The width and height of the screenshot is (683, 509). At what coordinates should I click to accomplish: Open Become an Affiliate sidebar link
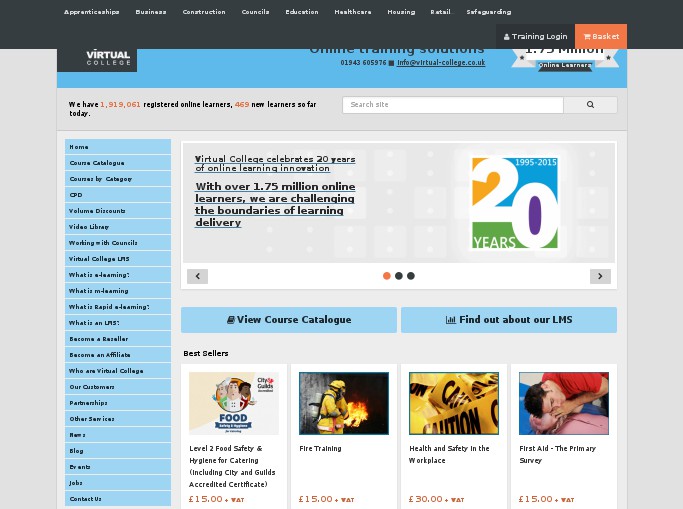pyautogui.click(x=118, y=355)
